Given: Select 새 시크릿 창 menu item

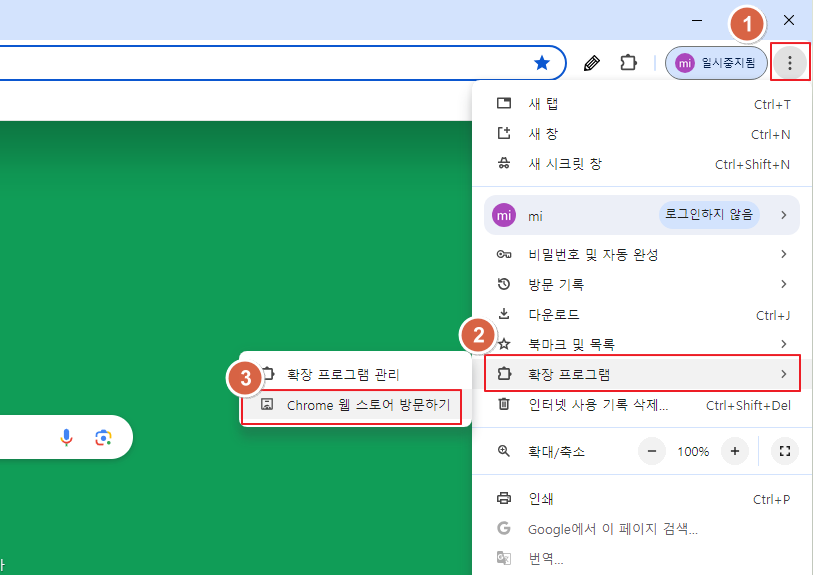Looking at the screenshot, I should [643, 164].
